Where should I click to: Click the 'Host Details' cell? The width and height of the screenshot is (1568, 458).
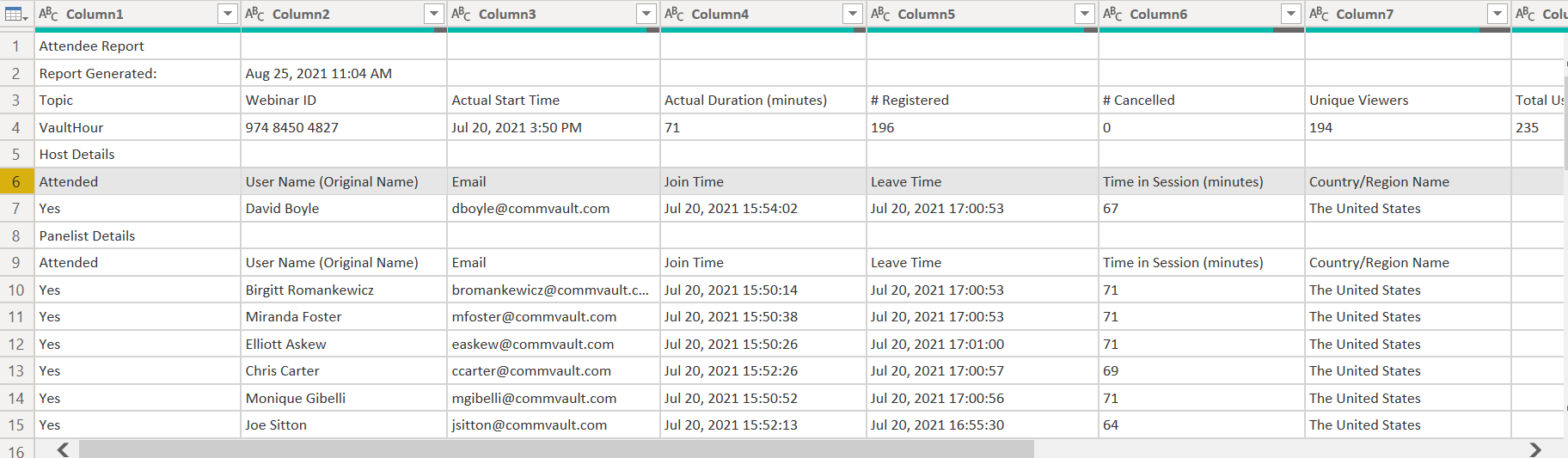[x=138, y=154]
